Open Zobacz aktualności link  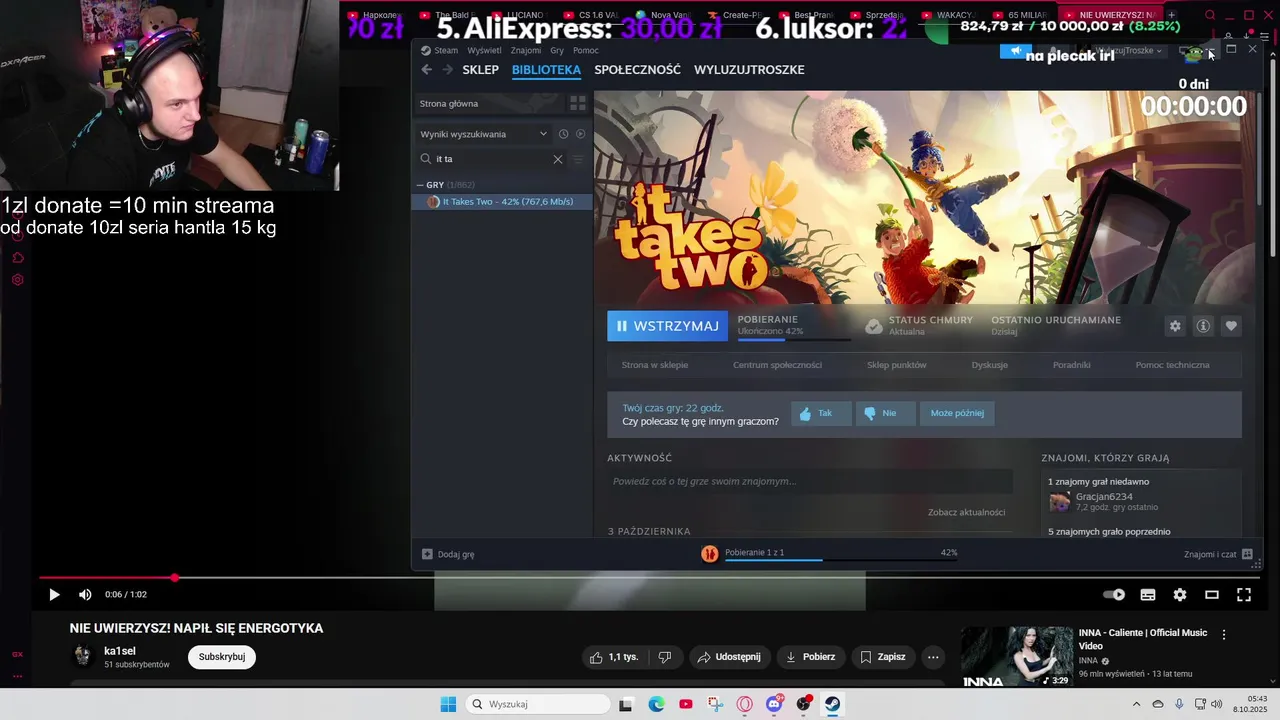point(966,512)
